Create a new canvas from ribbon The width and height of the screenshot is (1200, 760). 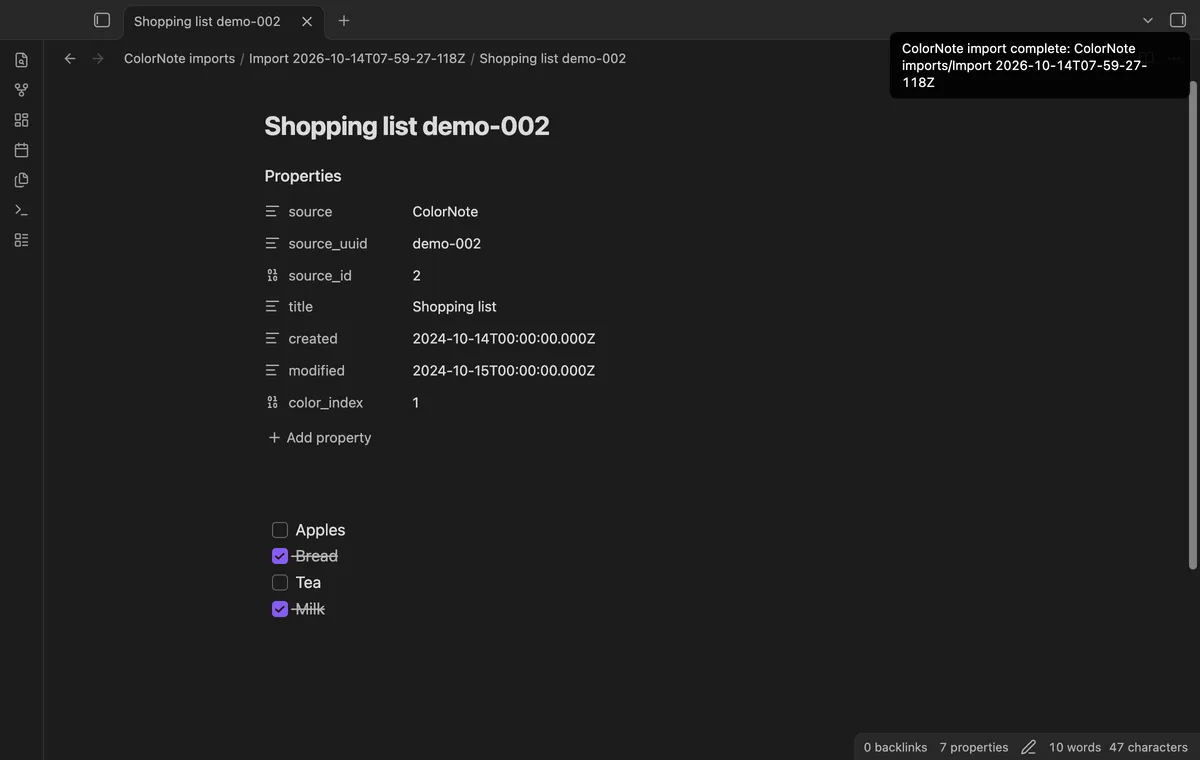21,120
